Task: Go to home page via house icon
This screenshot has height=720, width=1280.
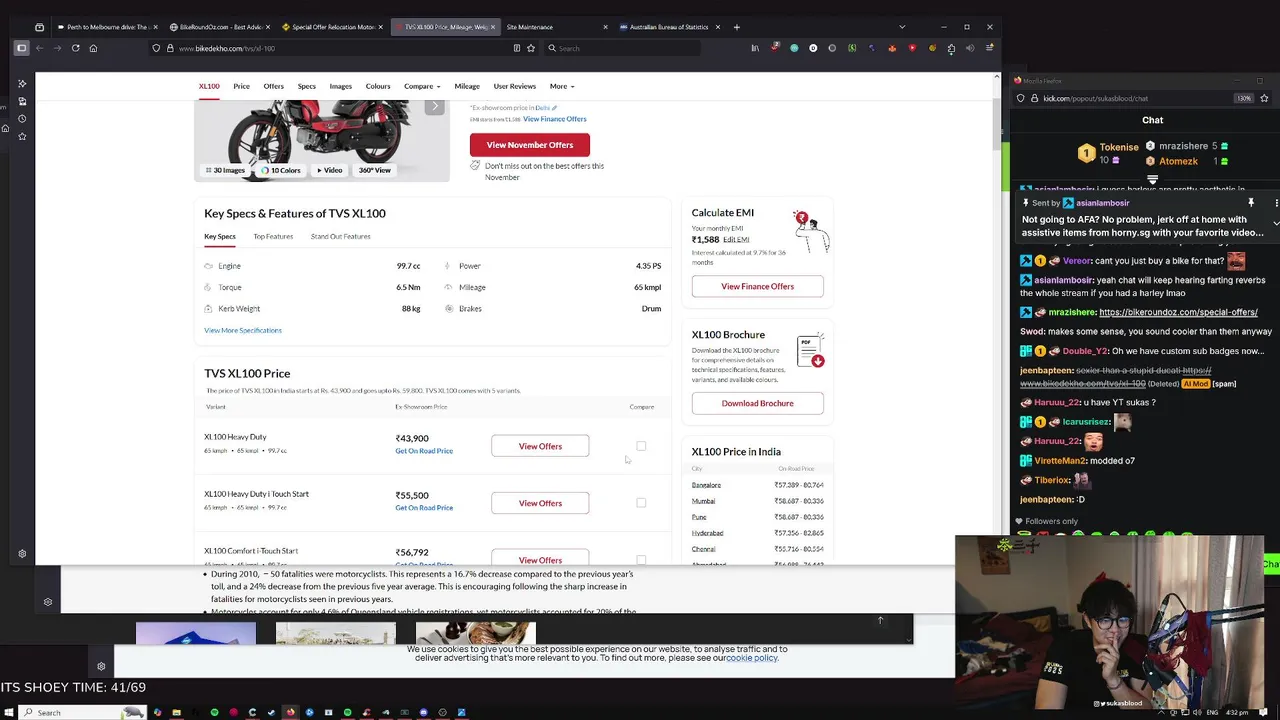Action: tap(93, 48)
